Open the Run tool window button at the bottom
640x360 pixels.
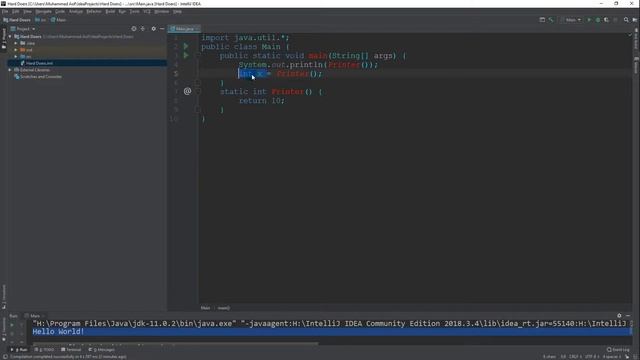pyautogui.click(x=19, y=350)
